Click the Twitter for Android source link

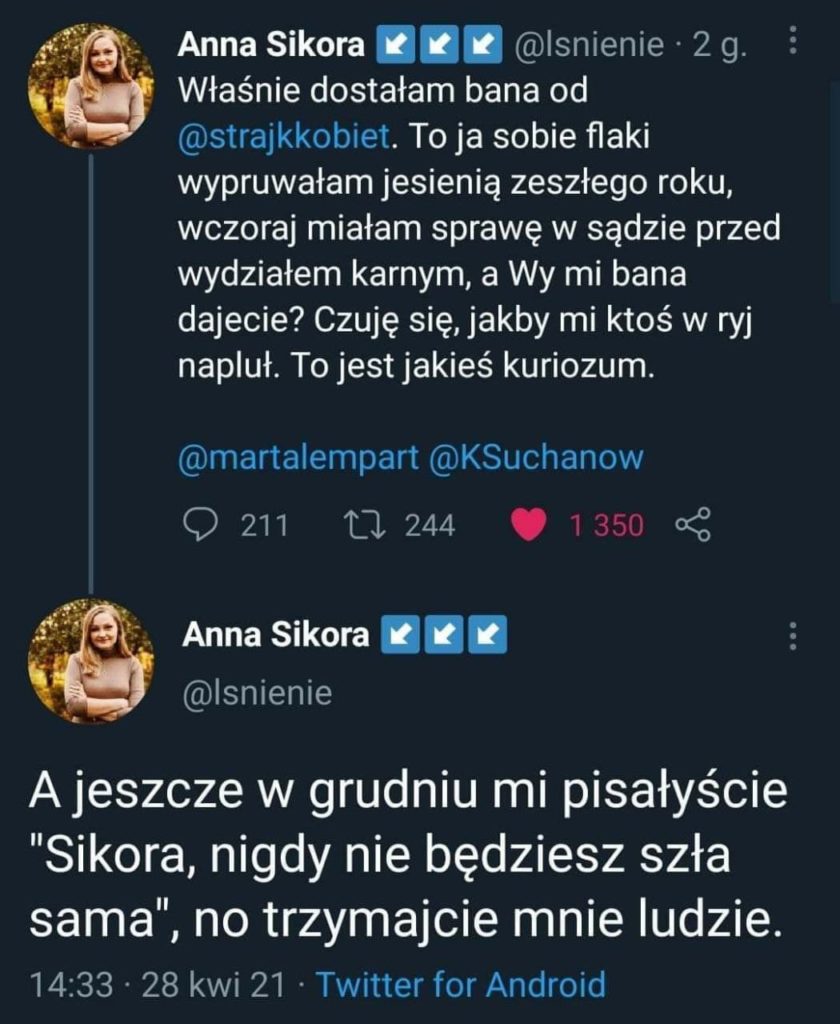(x=461, y=984)
